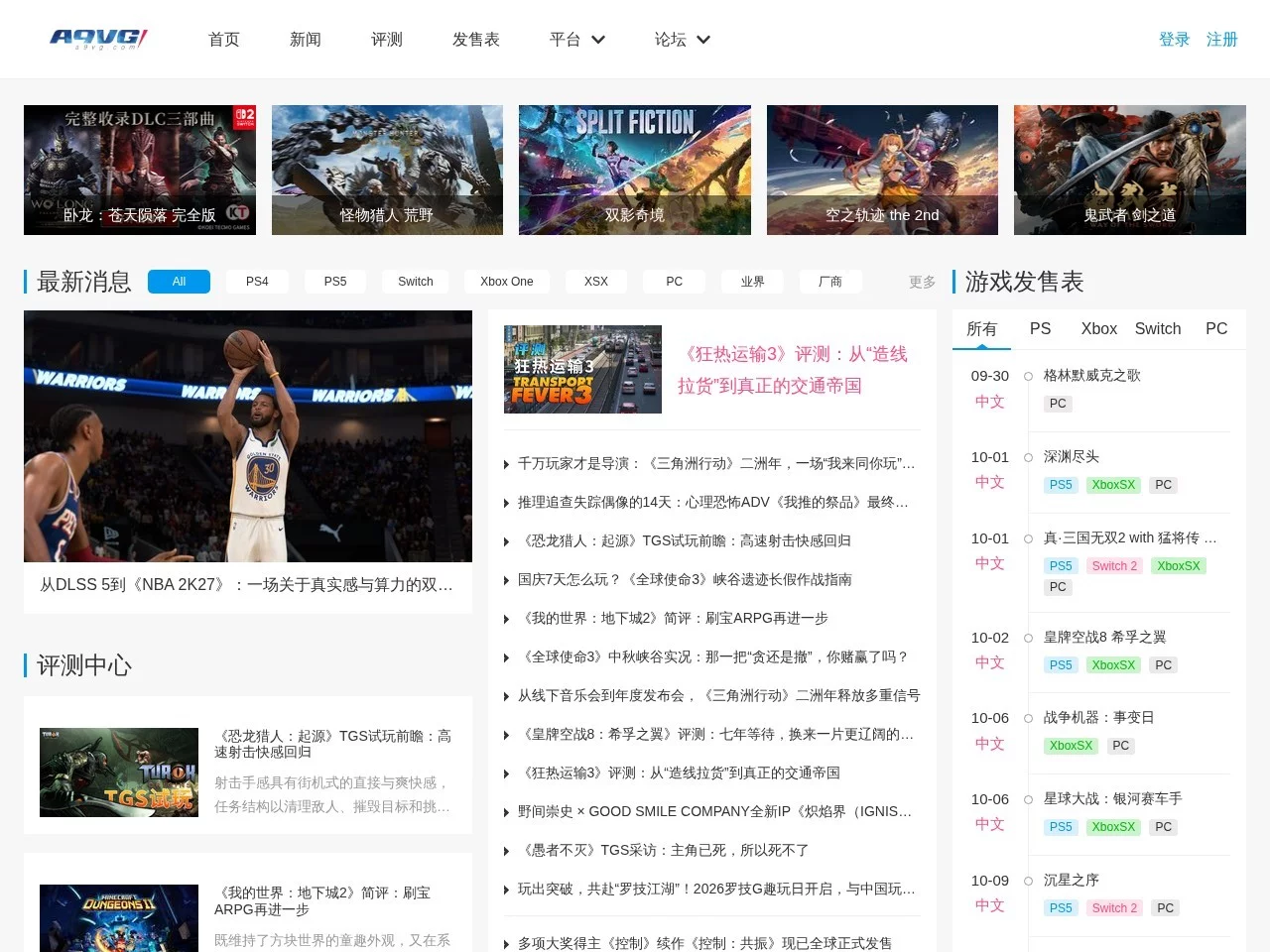Click the 登录 link
This screenshot has width=1270, height=952.
coord(1175,40)
